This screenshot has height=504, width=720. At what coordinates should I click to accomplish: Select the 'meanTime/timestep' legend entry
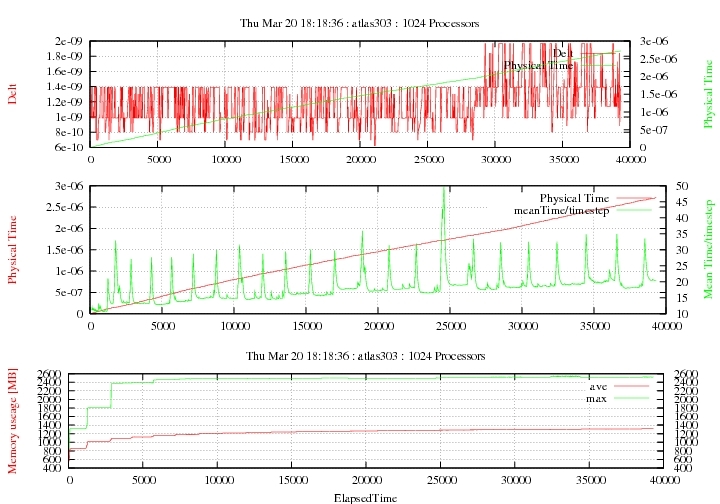click(562, 211)
